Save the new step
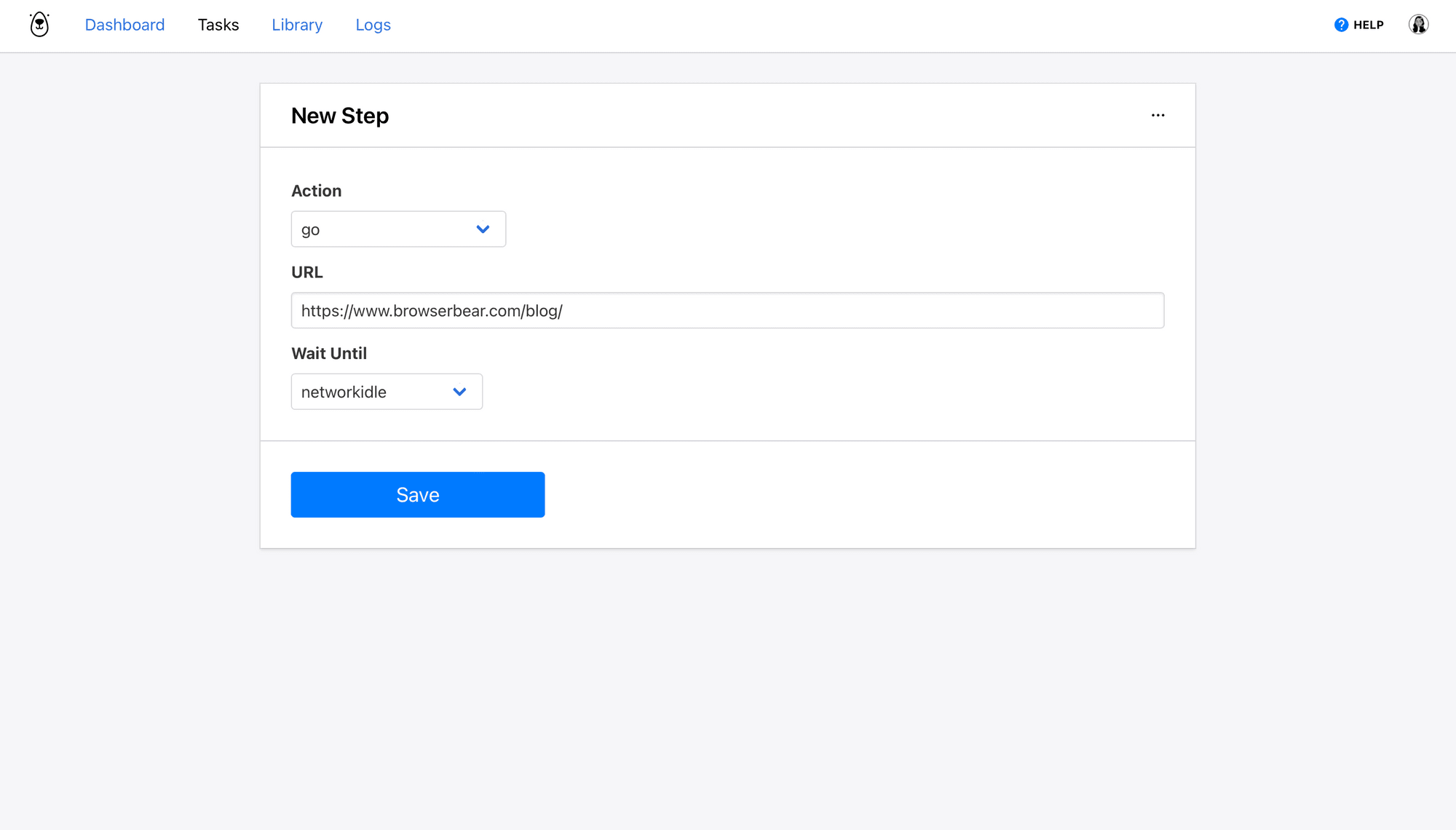 point(417,494)
